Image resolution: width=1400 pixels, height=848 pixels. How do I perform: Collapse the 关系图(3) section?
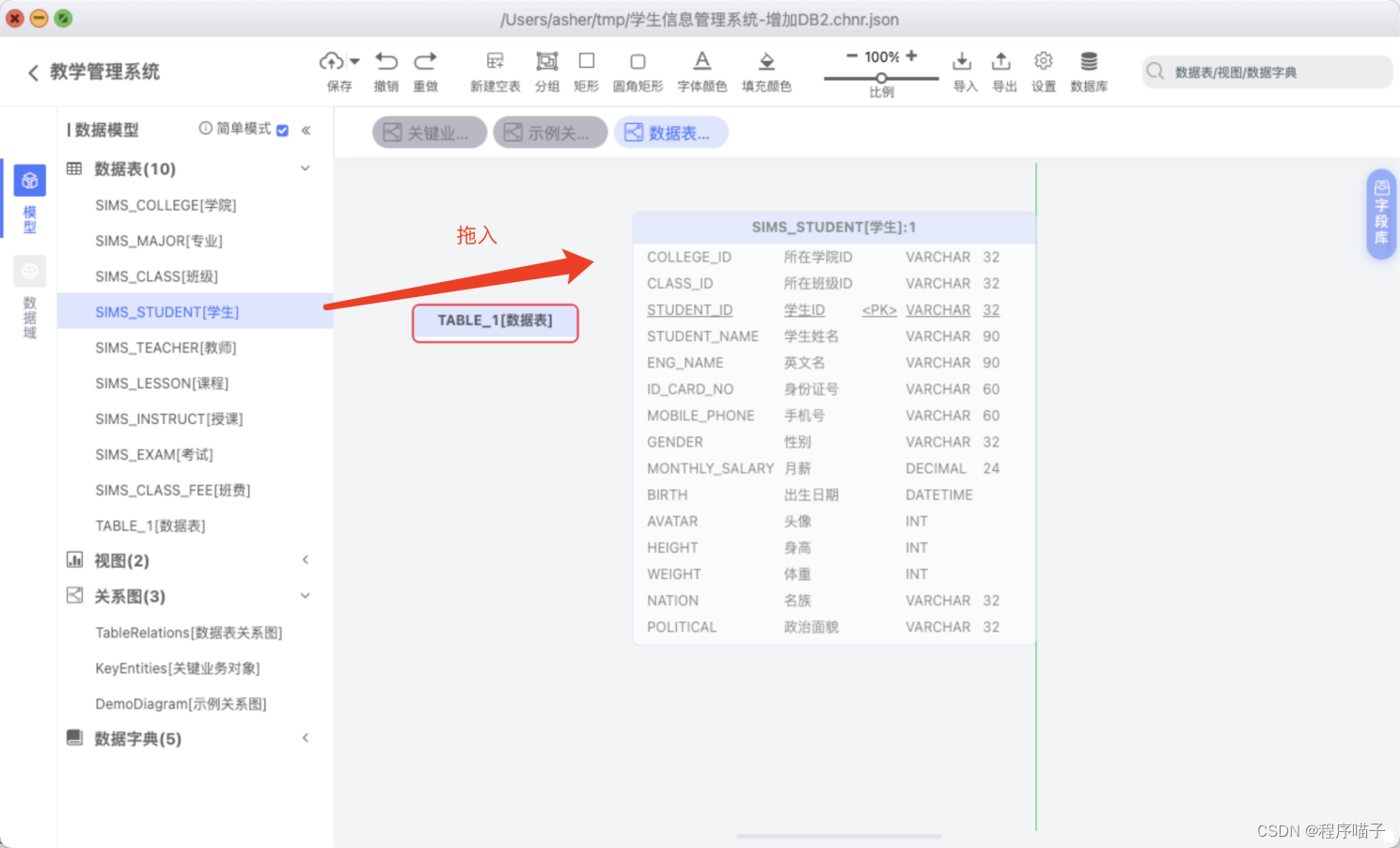(305, 596)
